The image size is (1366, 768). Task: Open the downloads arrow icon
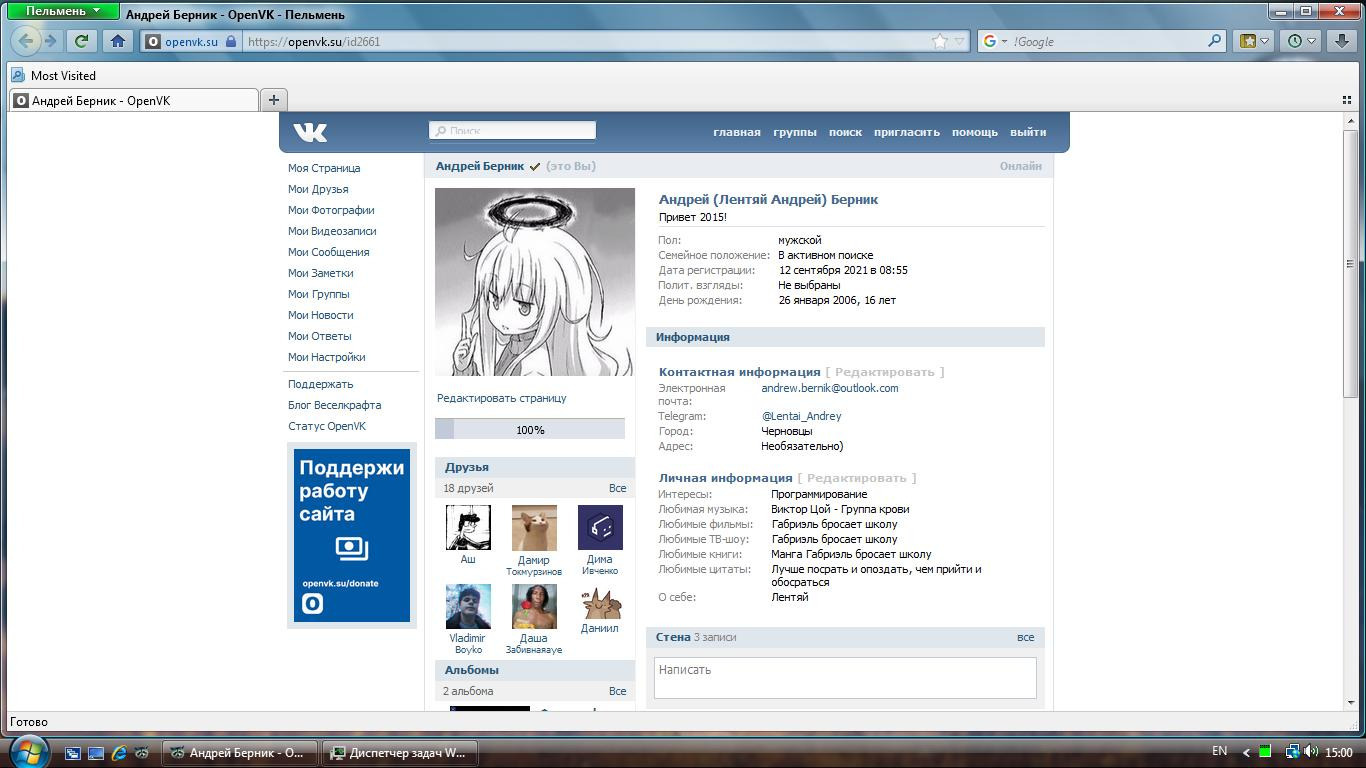(x=1345, y=41)
